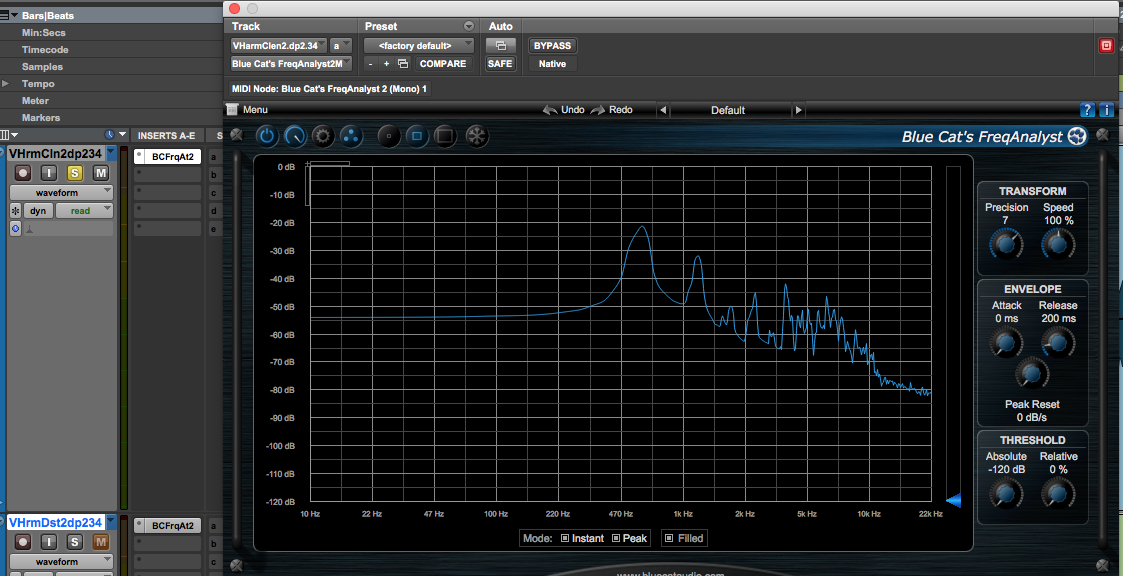Select the Bars|Beats ruler
1123x576 pixels.
48,15
